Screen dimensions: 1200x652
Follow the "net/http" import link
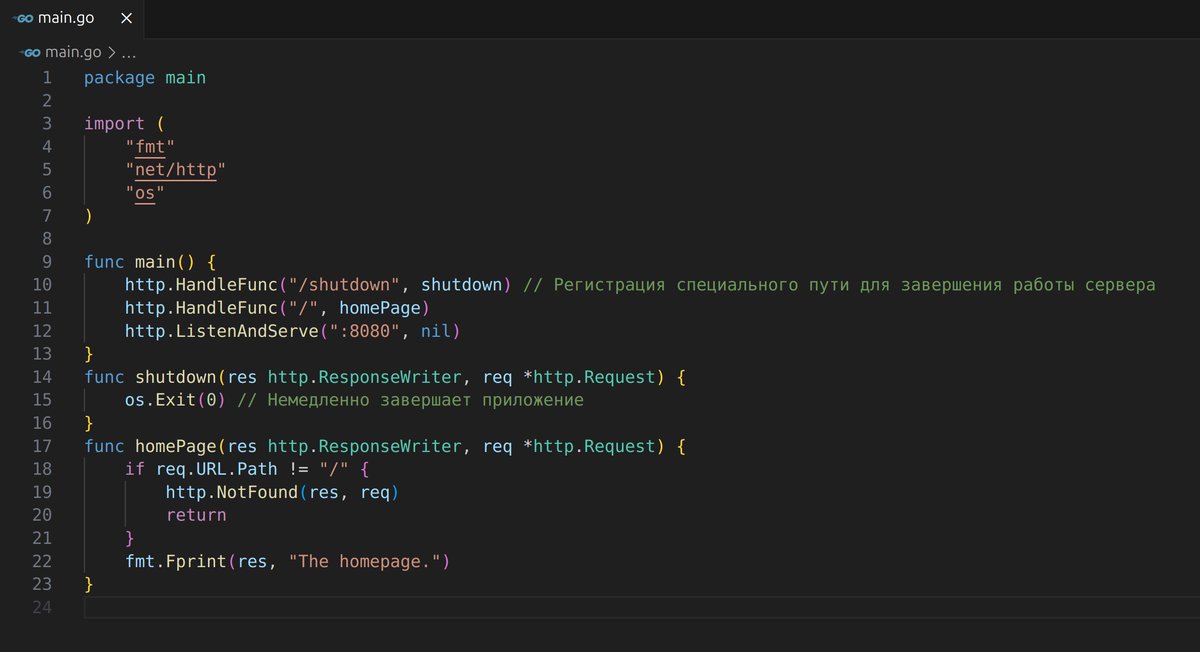(175, 170)
